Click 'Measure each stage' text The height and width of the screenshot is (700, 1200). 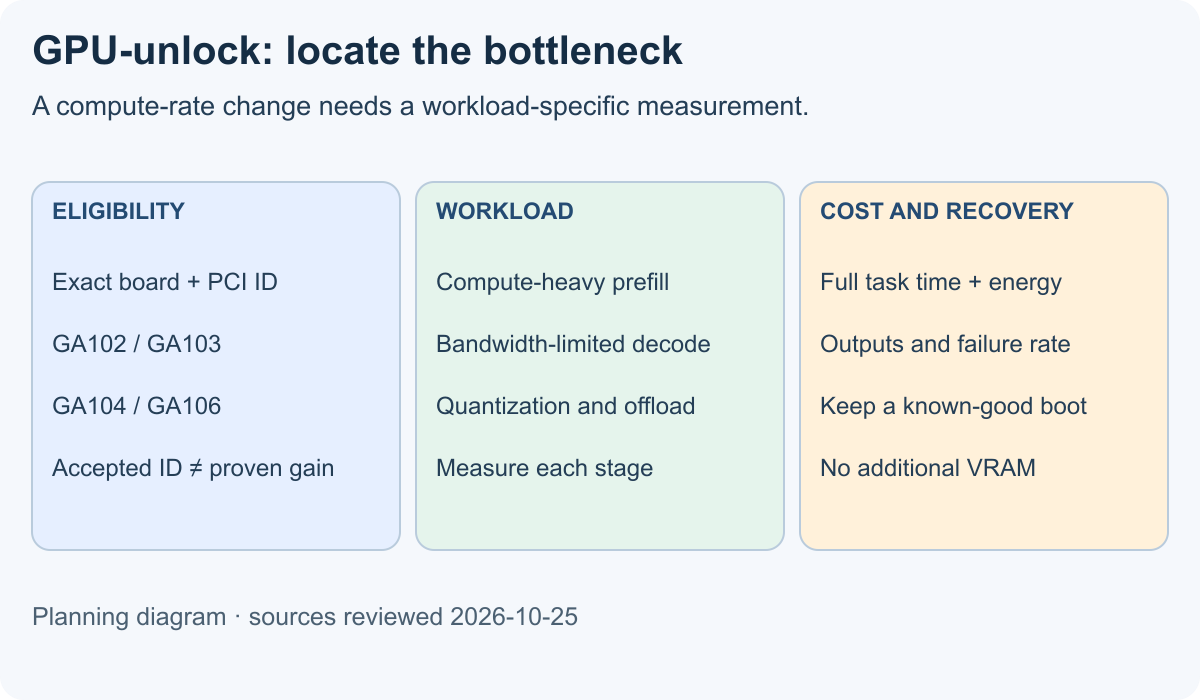click(545, 468)
